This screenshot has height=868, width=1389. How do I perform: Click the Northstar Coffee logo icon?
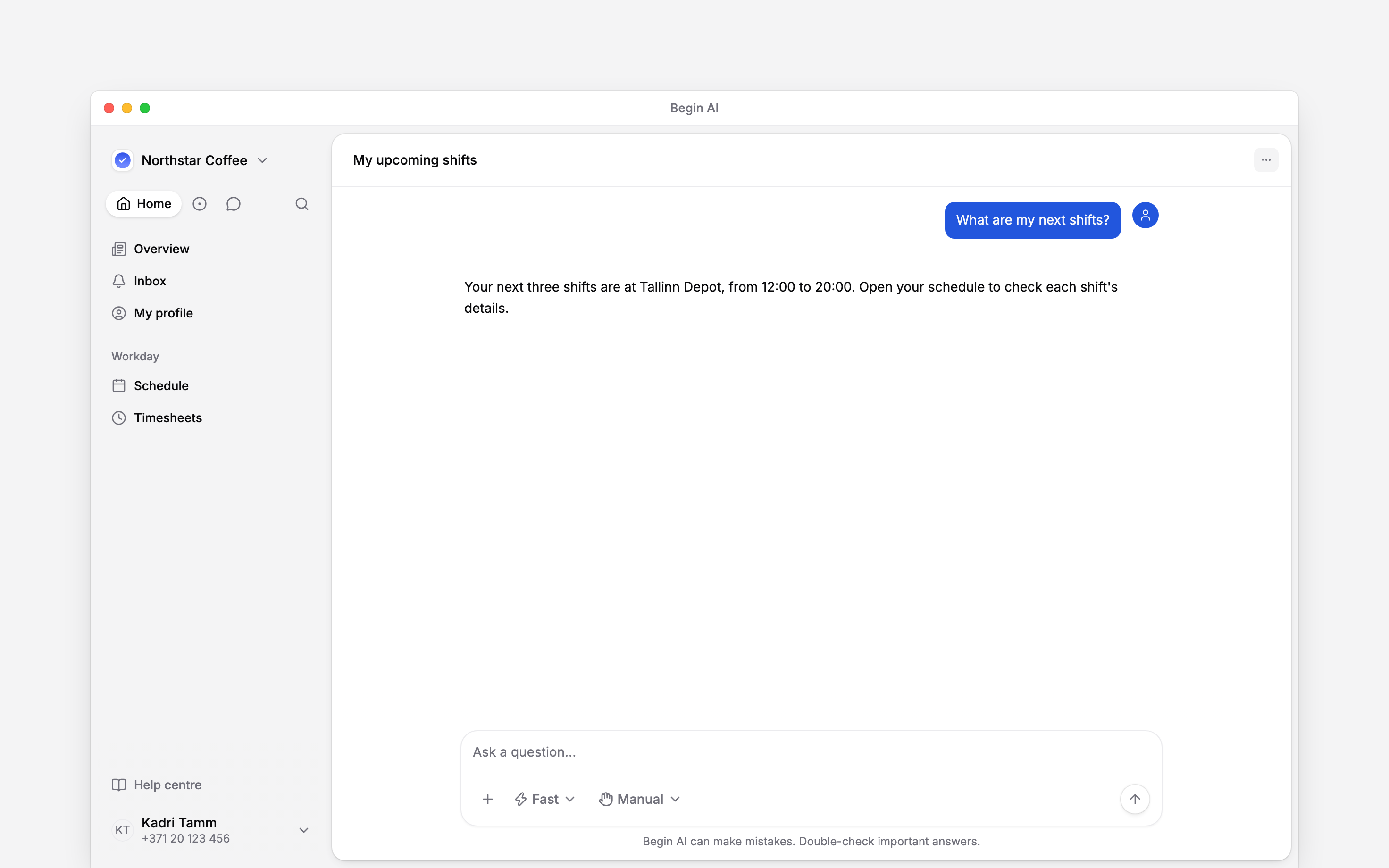pos(122,160)
